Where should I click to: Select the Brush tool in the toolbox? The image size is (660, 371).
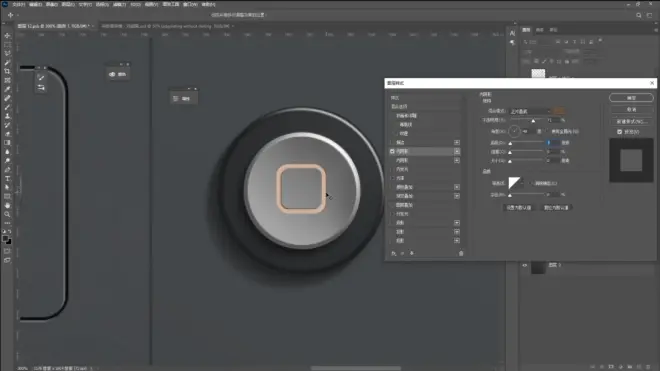tap(7, 107)
